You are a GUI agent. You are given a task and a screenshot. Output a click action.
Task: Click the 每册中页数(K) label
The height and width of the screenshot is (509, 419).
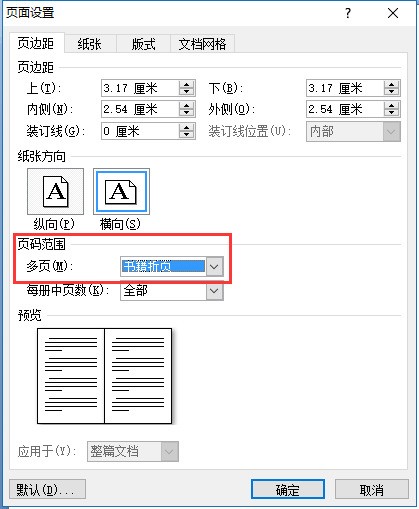click(68, 290)
